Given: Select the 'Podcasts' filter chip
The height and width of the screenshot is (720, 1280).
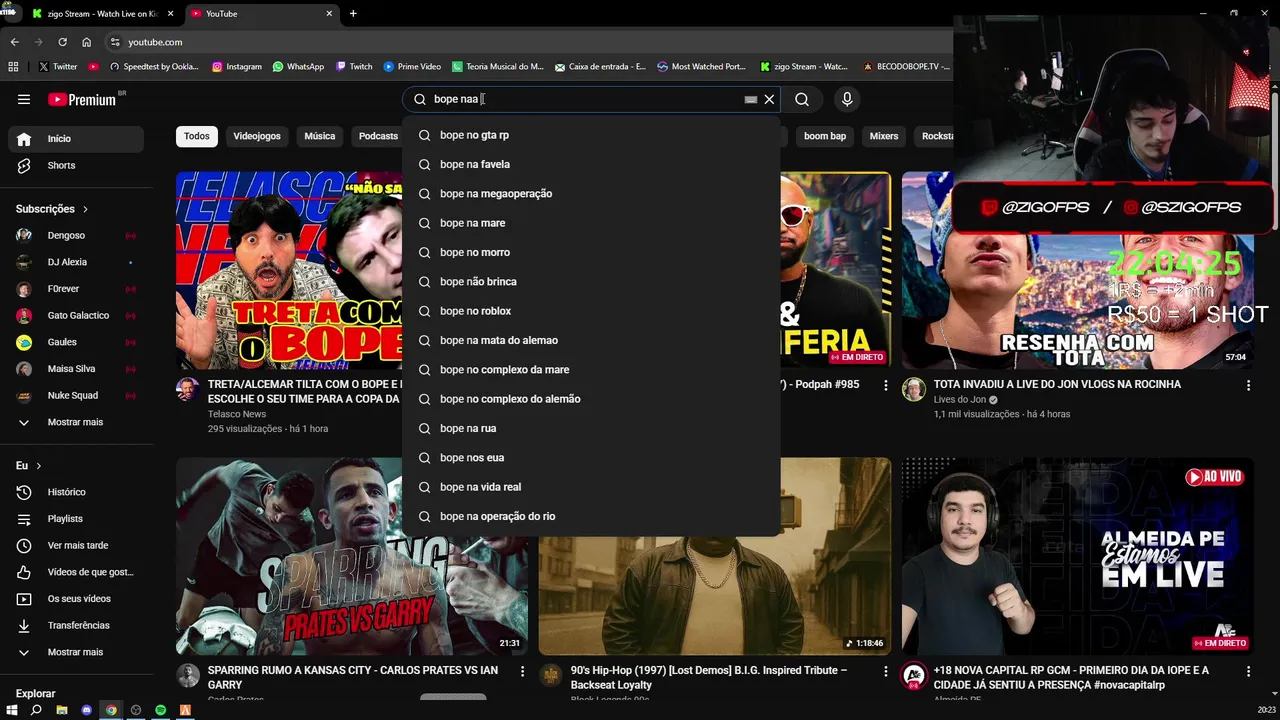Looking at the screenshot, I should tap(378, 136).
